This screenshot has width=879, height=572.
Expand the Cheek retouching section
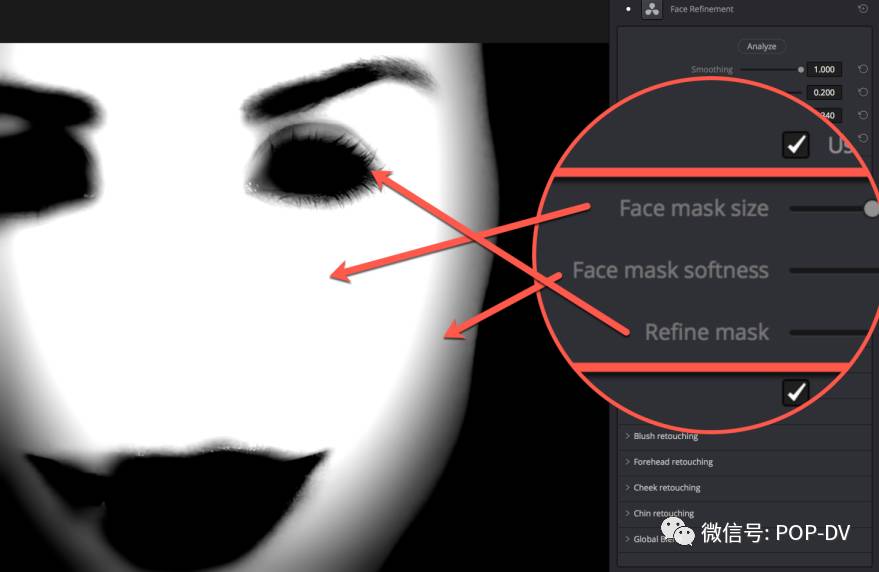click(666, 488)
